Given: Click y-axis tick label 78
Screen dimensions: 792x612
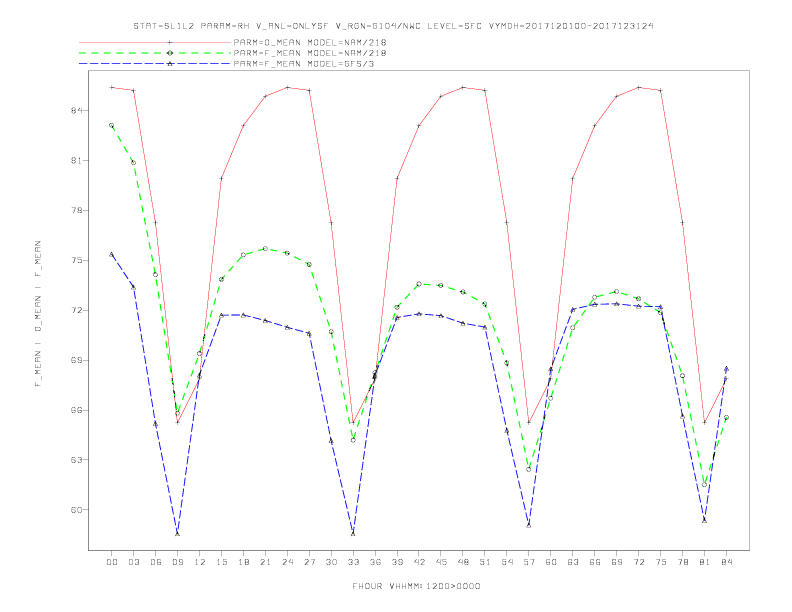Looking at the screenshot, I should pyautogui.click(x=76, y=211).
